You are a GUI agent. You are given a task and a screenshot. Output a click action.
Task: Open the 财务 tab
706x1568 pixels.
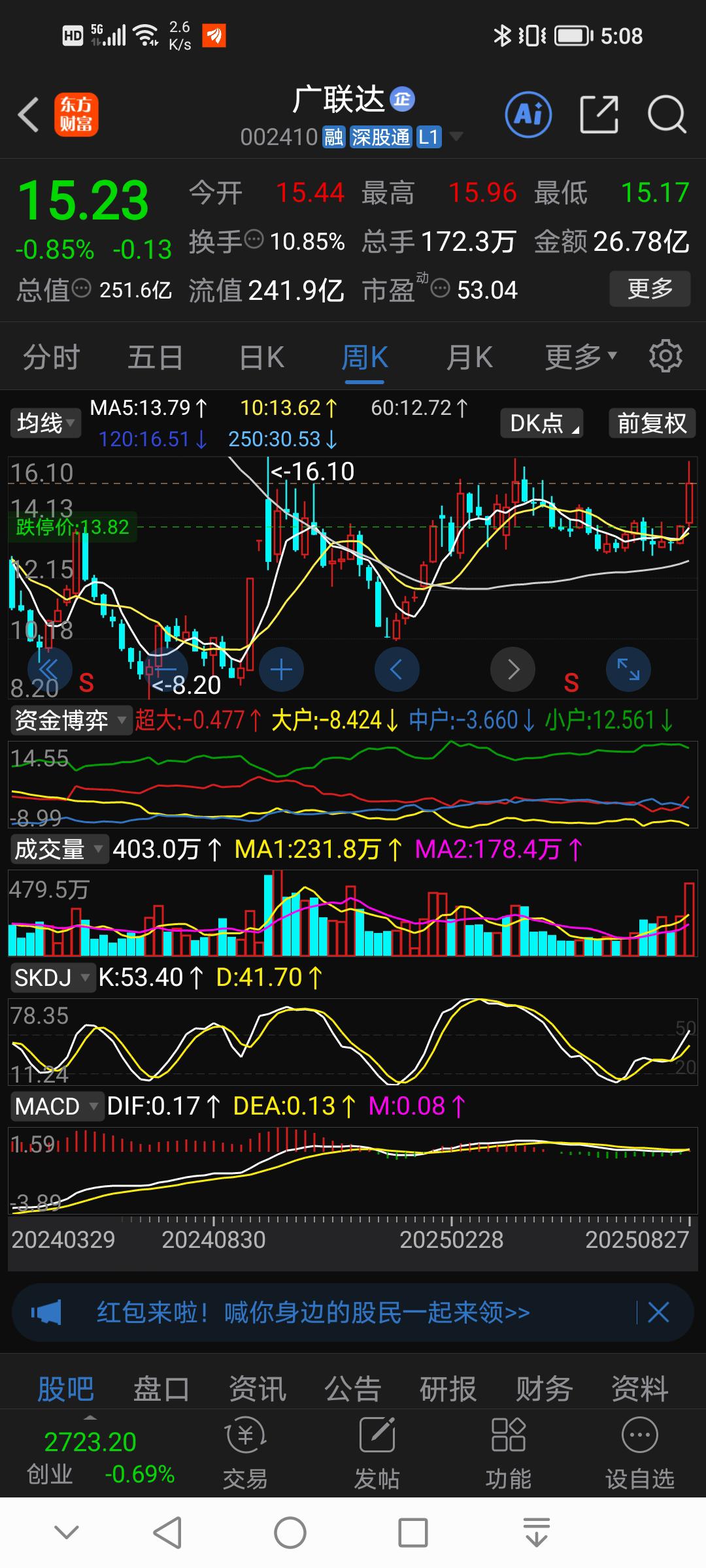(x=545, y=1388)
